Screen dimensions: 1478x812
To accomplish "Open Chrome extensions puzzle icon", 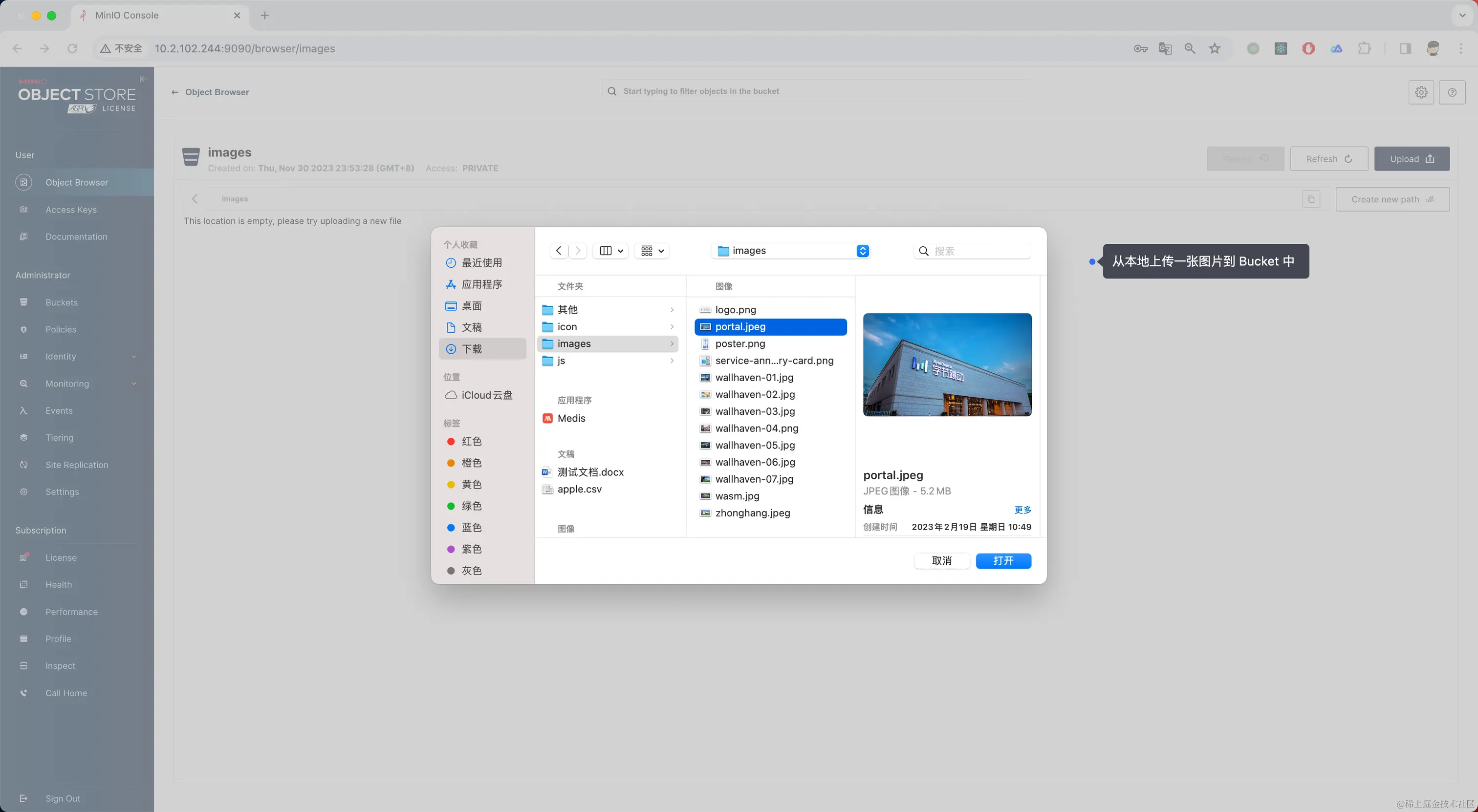I will pos(1365,49).
